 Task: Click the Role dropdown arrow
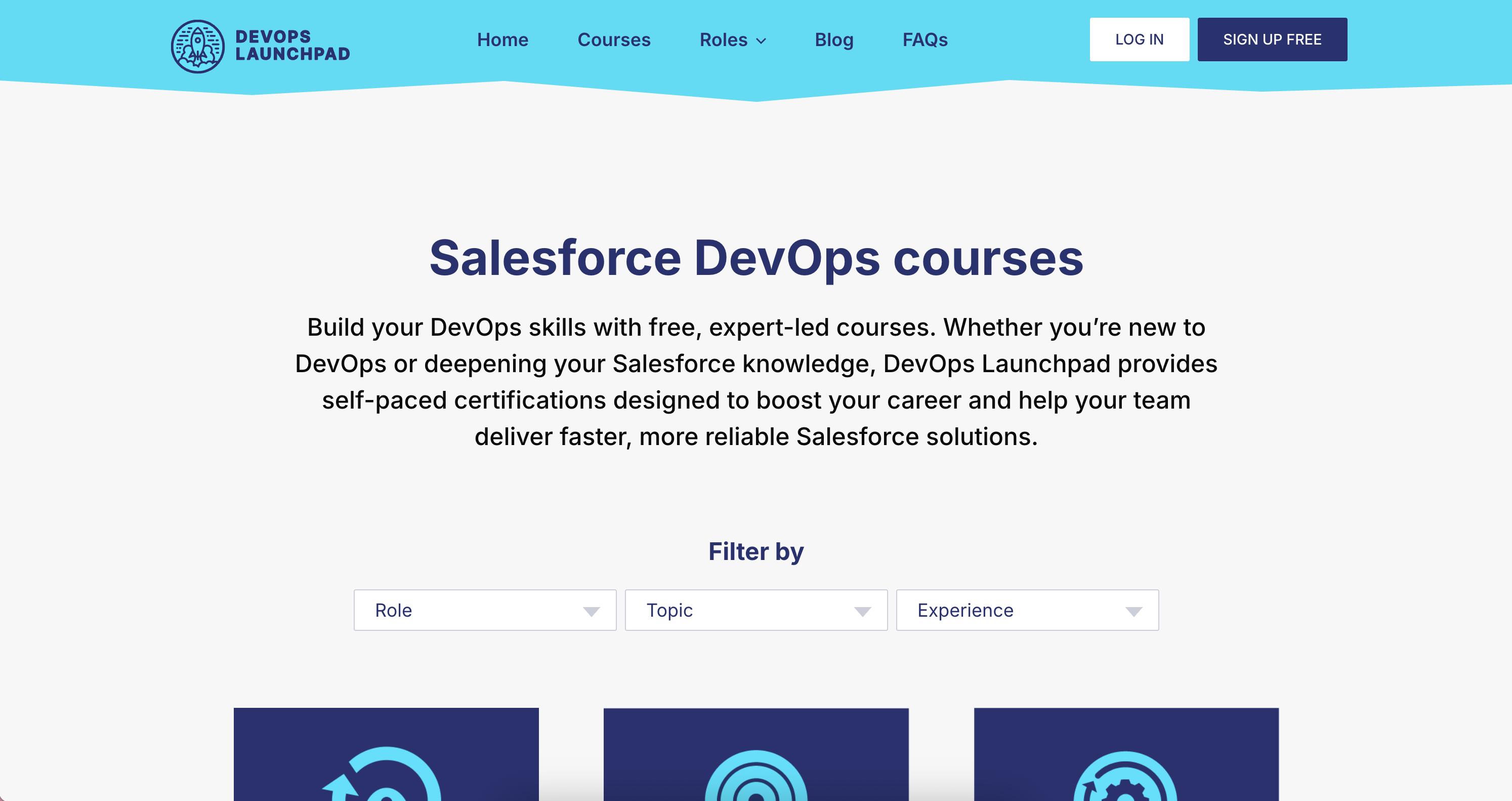[591, 611]
